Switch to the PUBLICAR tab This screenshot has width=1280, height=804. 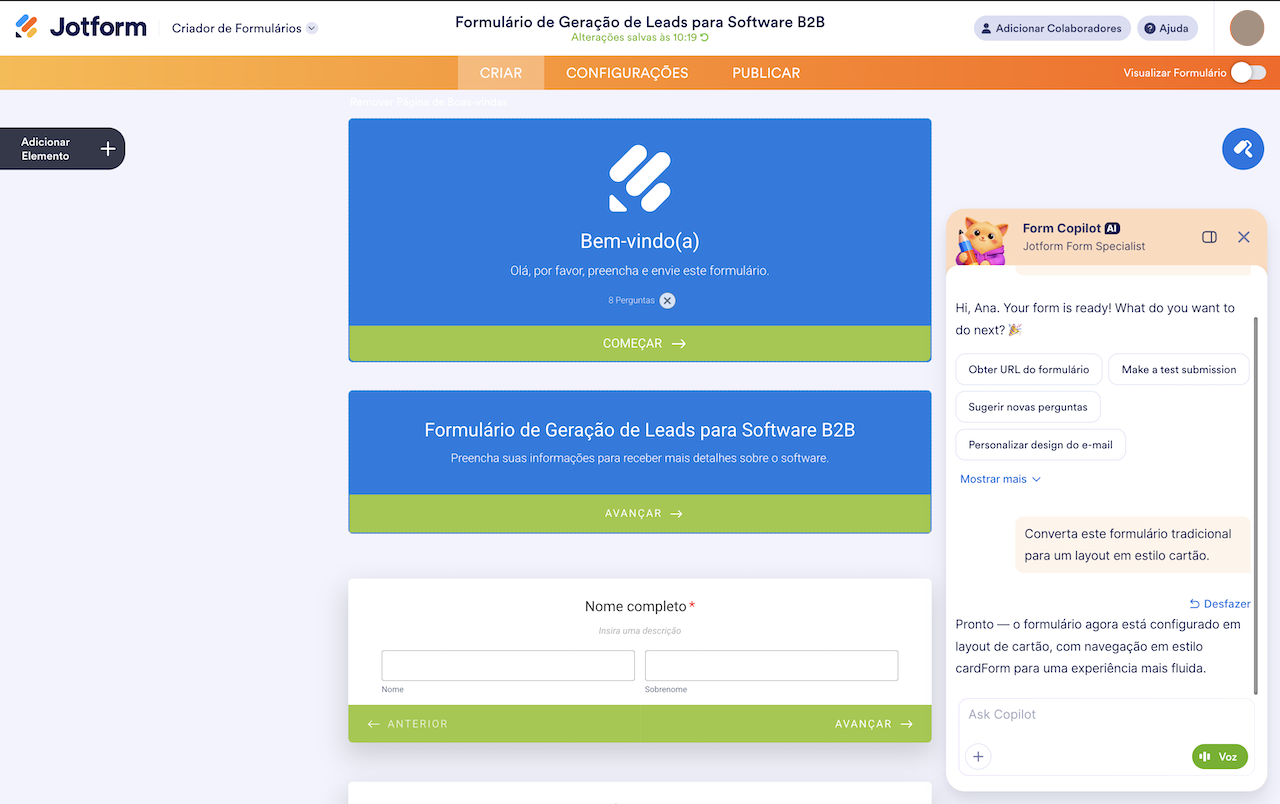click(765, 72)
